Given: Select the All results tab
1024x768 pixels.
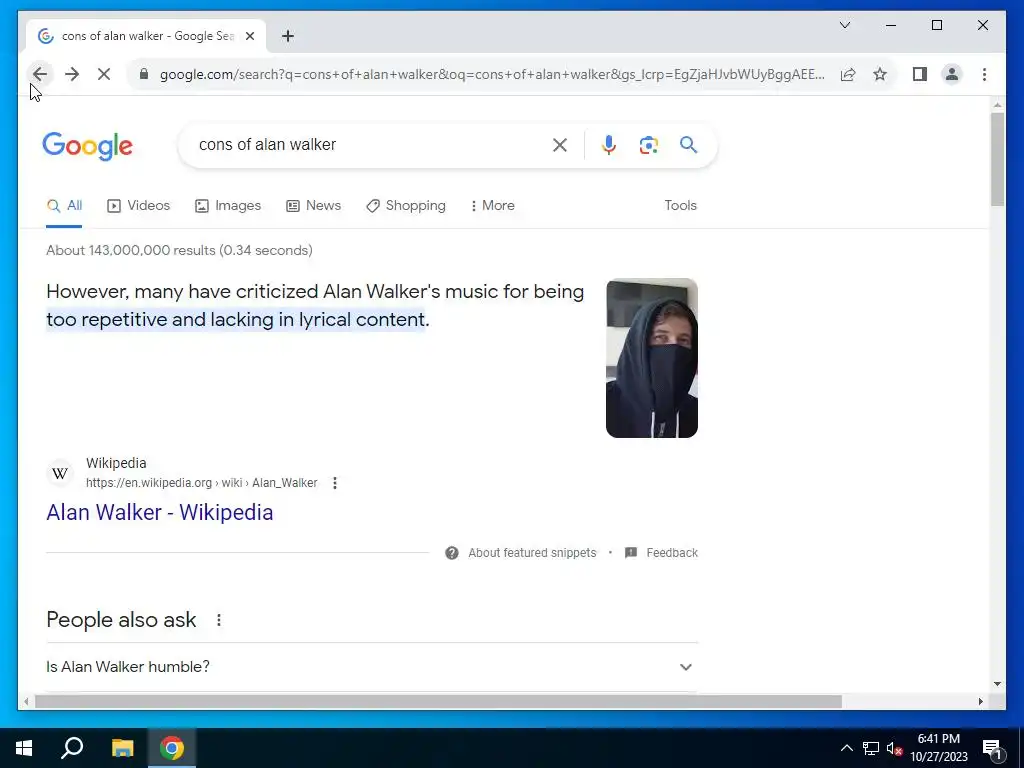Looking at the screenshot, I should (x=64, y=206).
